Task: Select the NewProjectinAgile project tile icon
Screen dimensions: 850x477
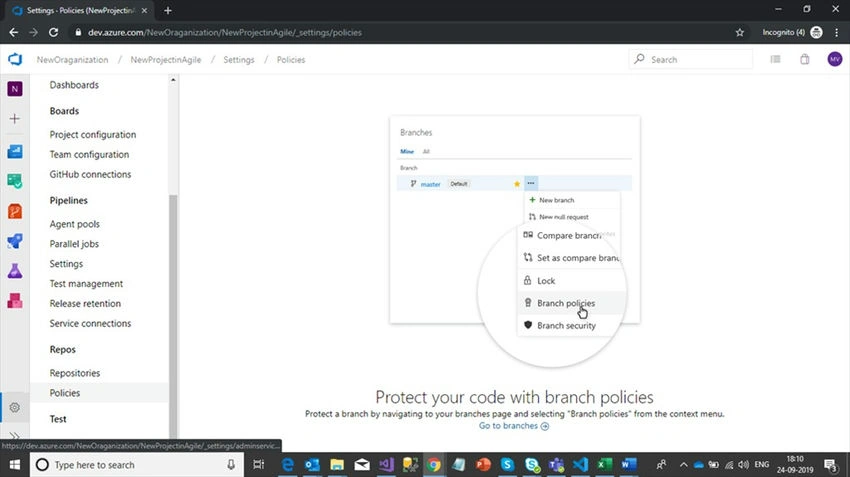Action: [x=15, y=89]
